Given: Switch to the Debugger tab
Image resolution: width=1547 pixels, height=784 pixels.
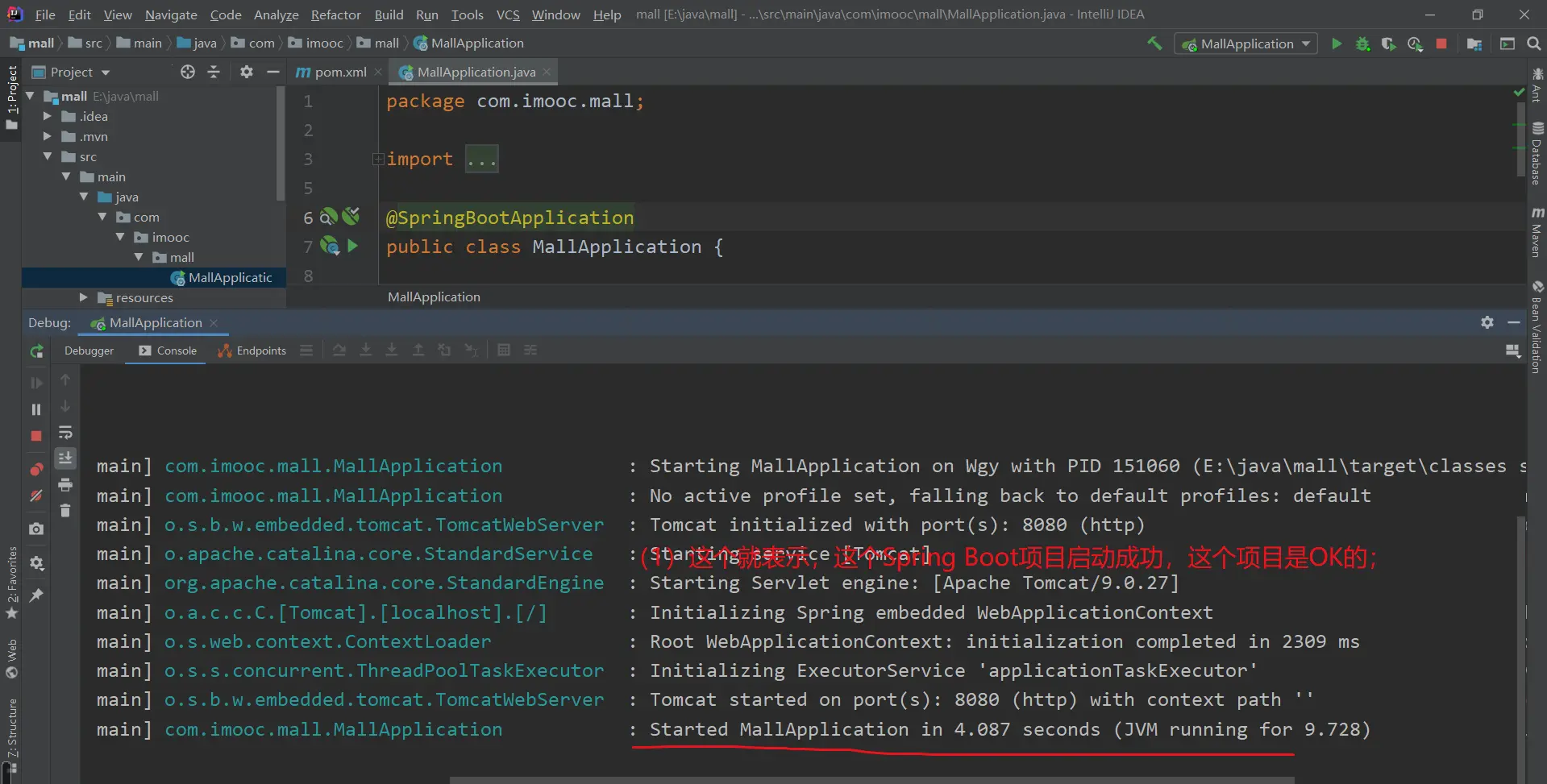Looking at the screenshot, I should click(x=89, y=351).
